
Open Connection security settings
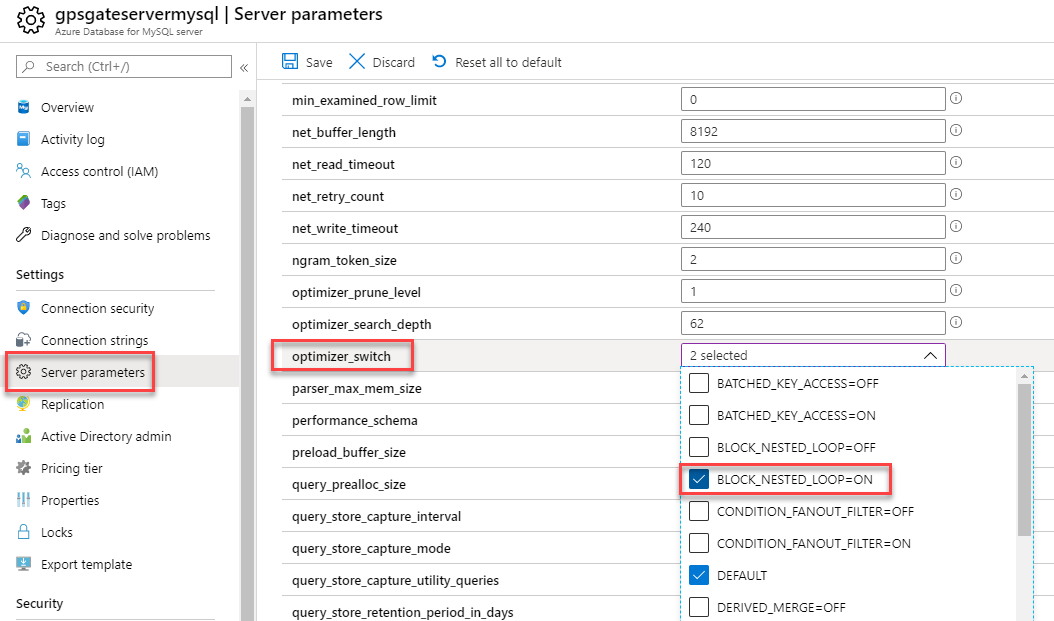[97, 308]
